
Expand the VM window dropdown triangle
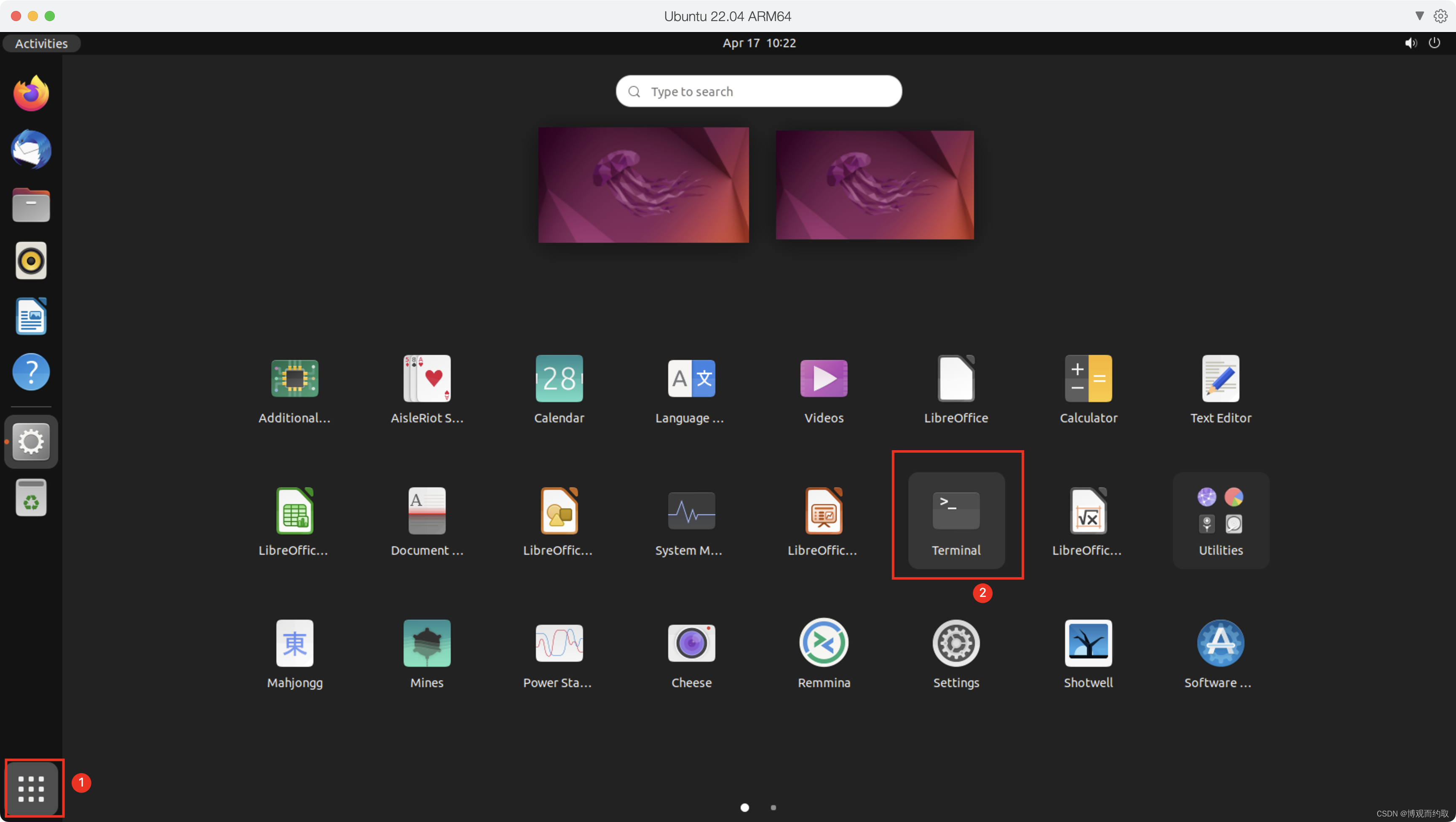pyautogui.click(x=1419, y=16)
